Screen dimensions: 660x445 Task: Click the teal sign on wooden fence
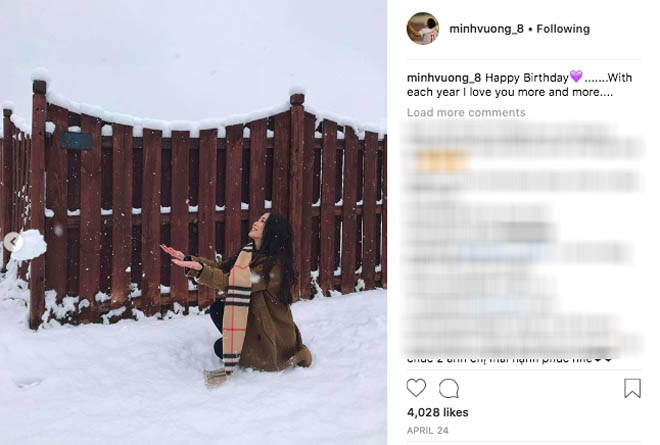tap(75, 141)
